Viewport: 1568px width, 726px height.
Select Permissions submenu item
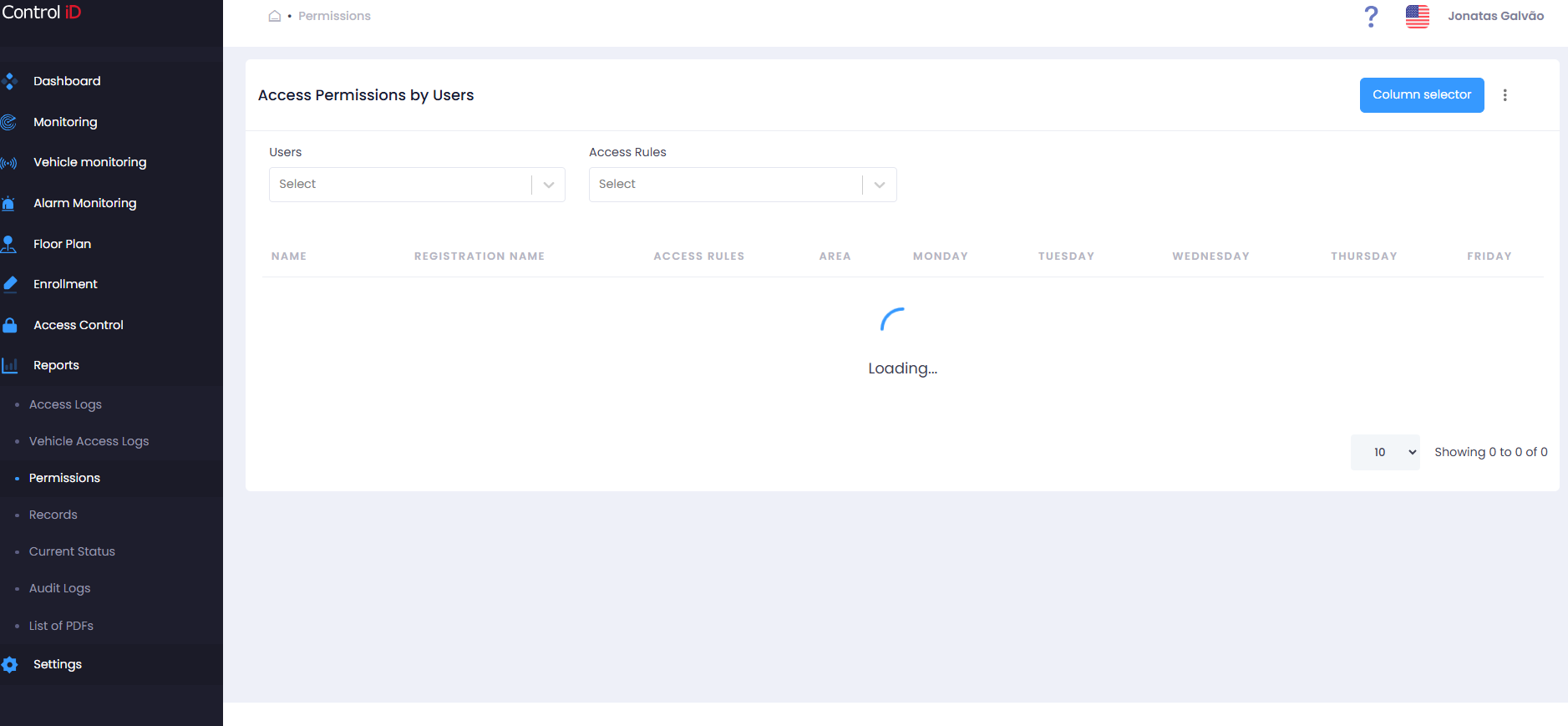click(x=64, y=478)
